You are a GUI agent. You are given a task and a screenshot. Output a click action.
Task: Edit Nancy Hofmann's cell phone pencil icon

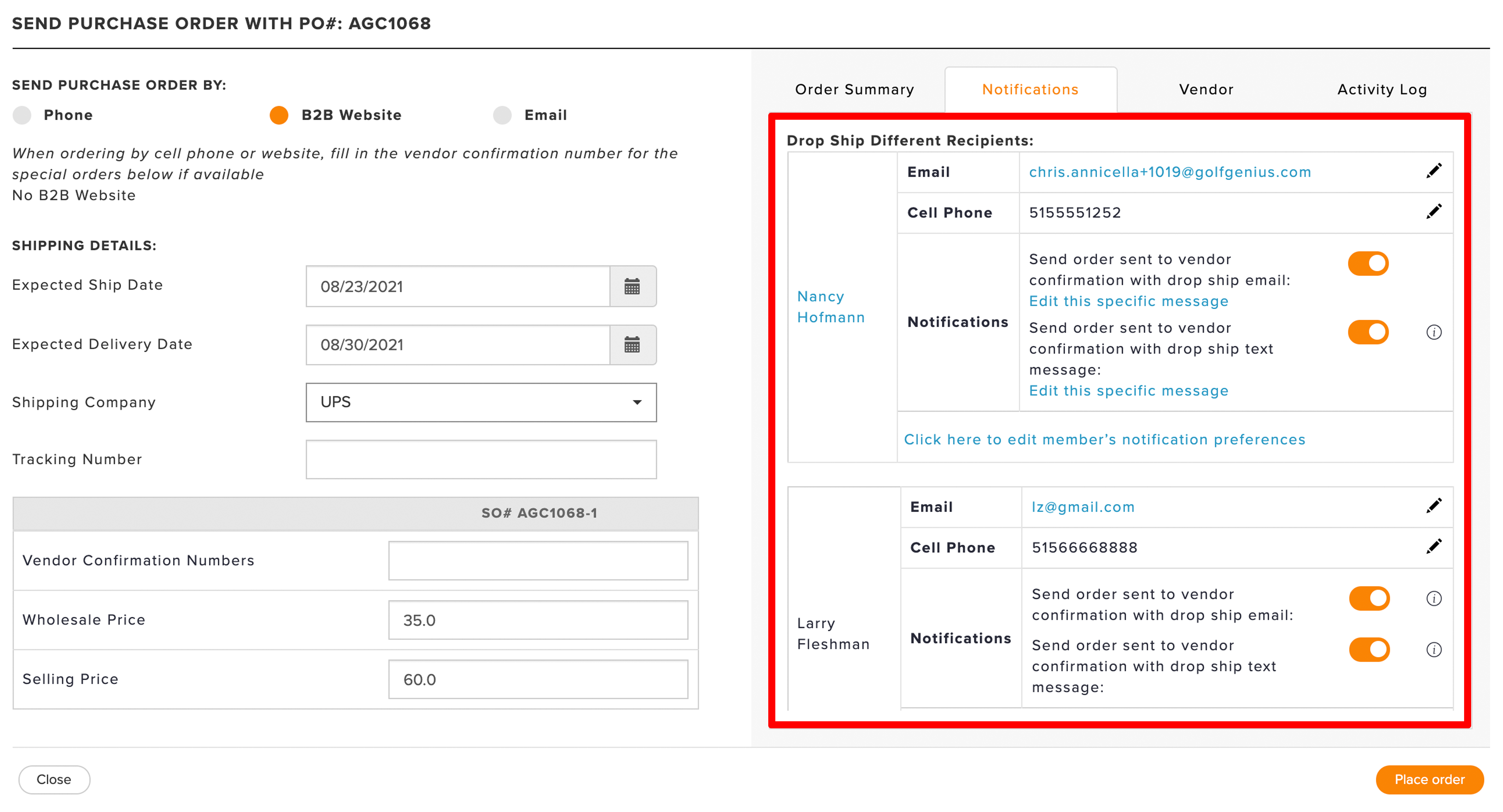pyautogui.click(x=1434, y=212)
